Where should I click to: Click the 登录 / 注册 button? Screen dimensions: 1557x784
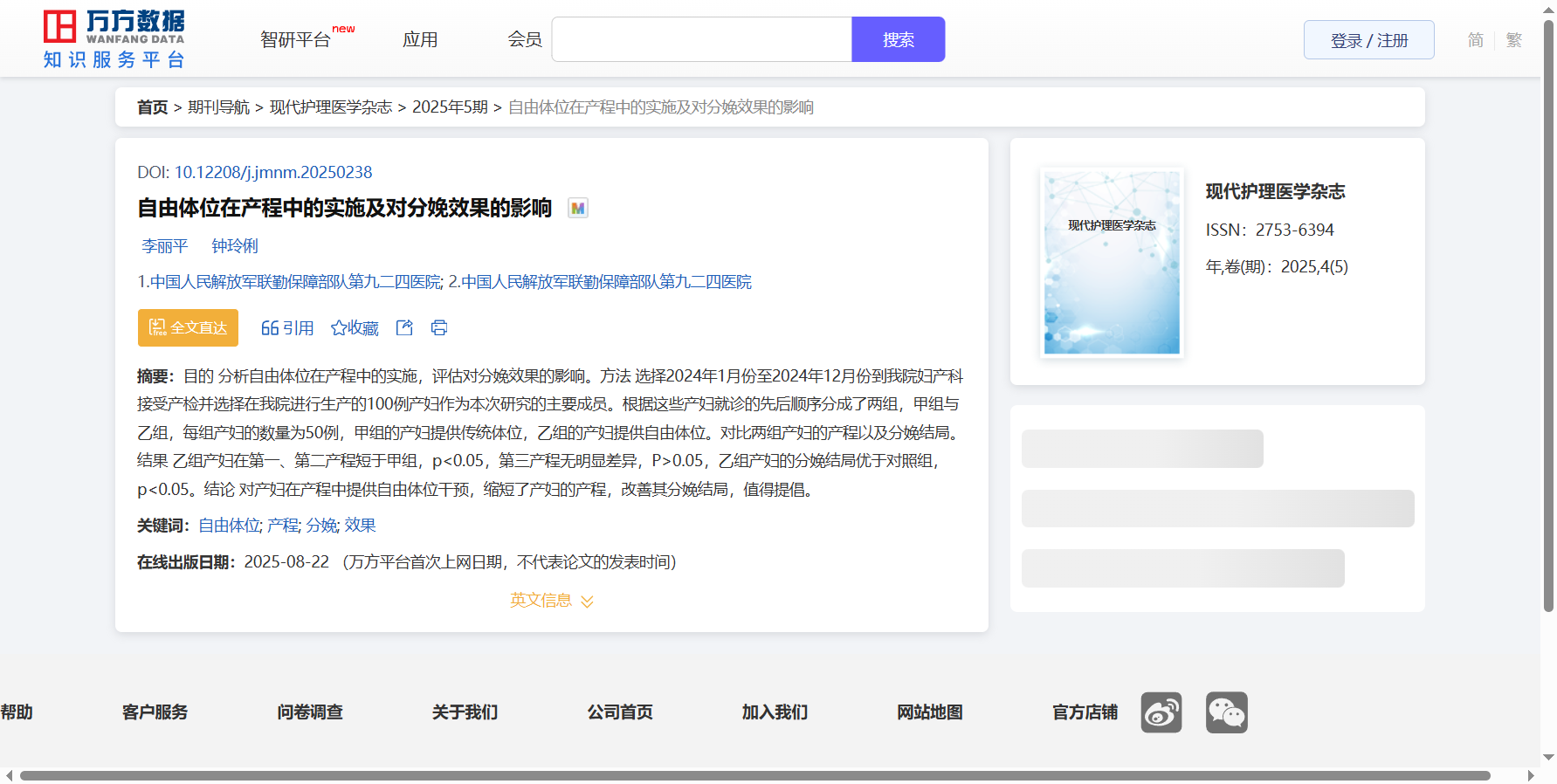pyautogui.click(x=1368, y=40)
